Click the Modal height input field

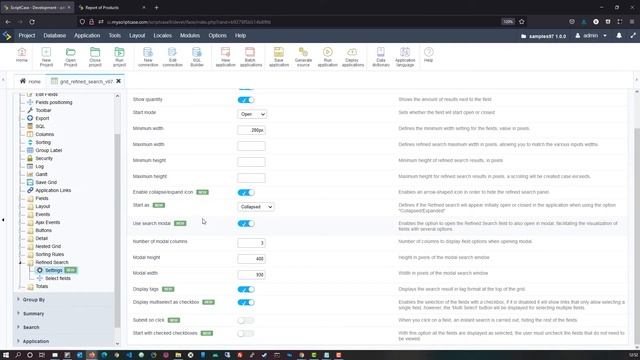point(251,259)
